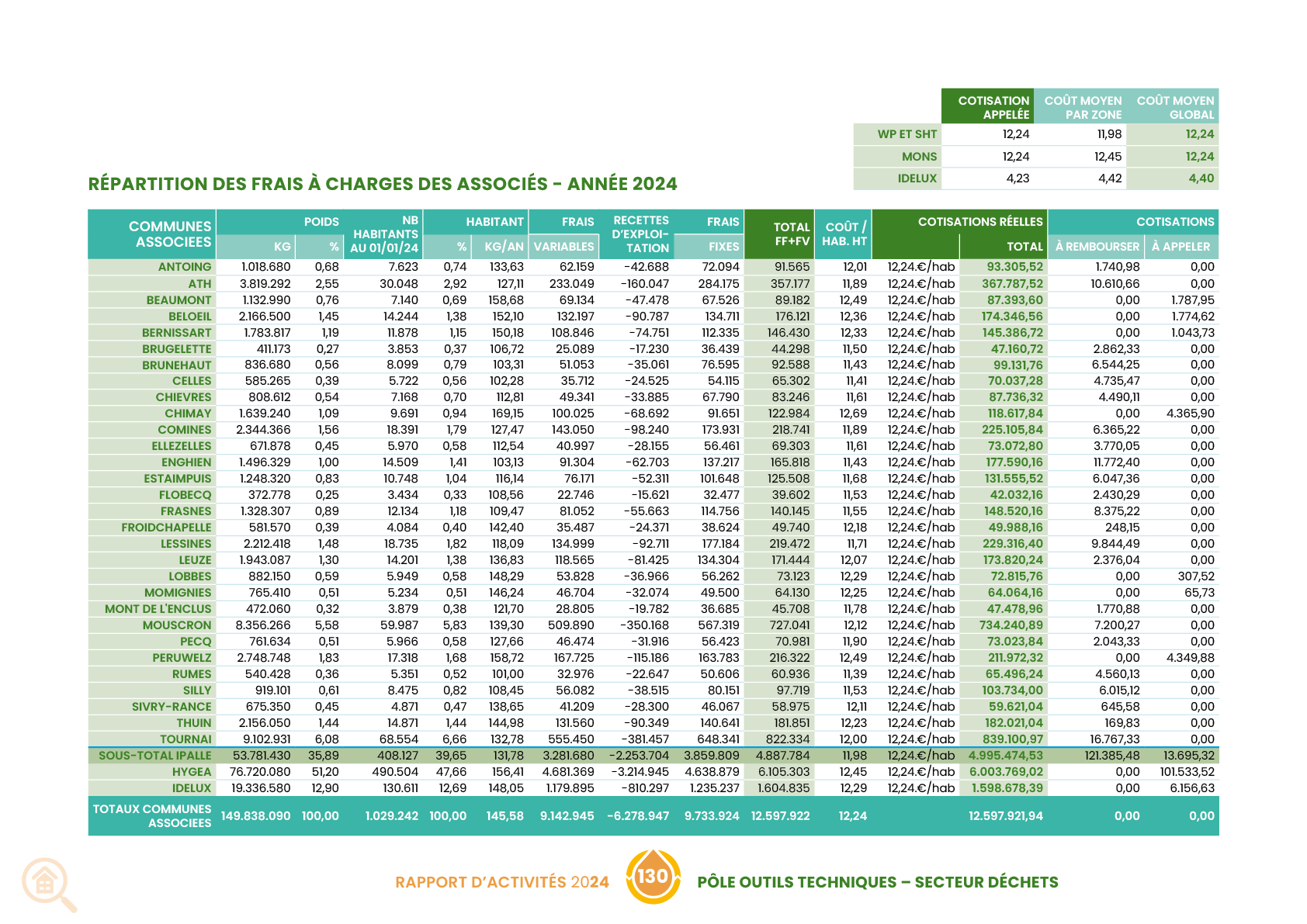1307x924 pixels.
Task: Click the RAPPORT D'ACTIVITÉS 2024 footer text
Action: 501,882
